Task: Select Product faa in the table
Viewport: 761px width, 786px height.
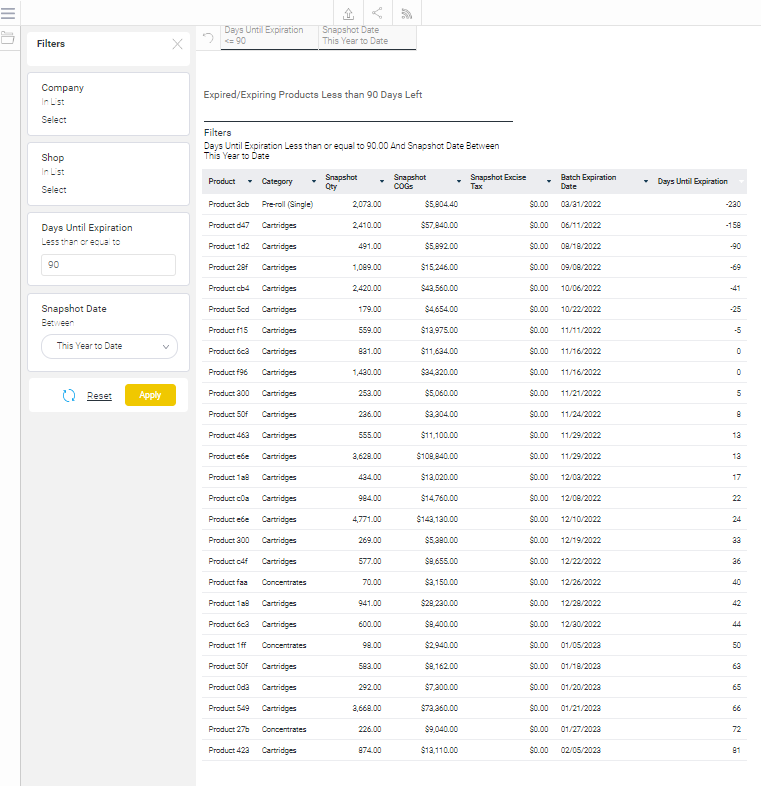Action: (x=228, y=582)
